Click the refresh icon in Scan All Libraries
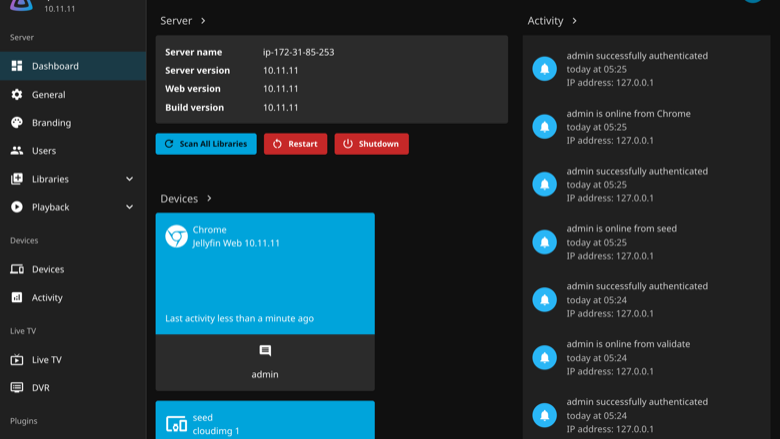 pos(169,144)
